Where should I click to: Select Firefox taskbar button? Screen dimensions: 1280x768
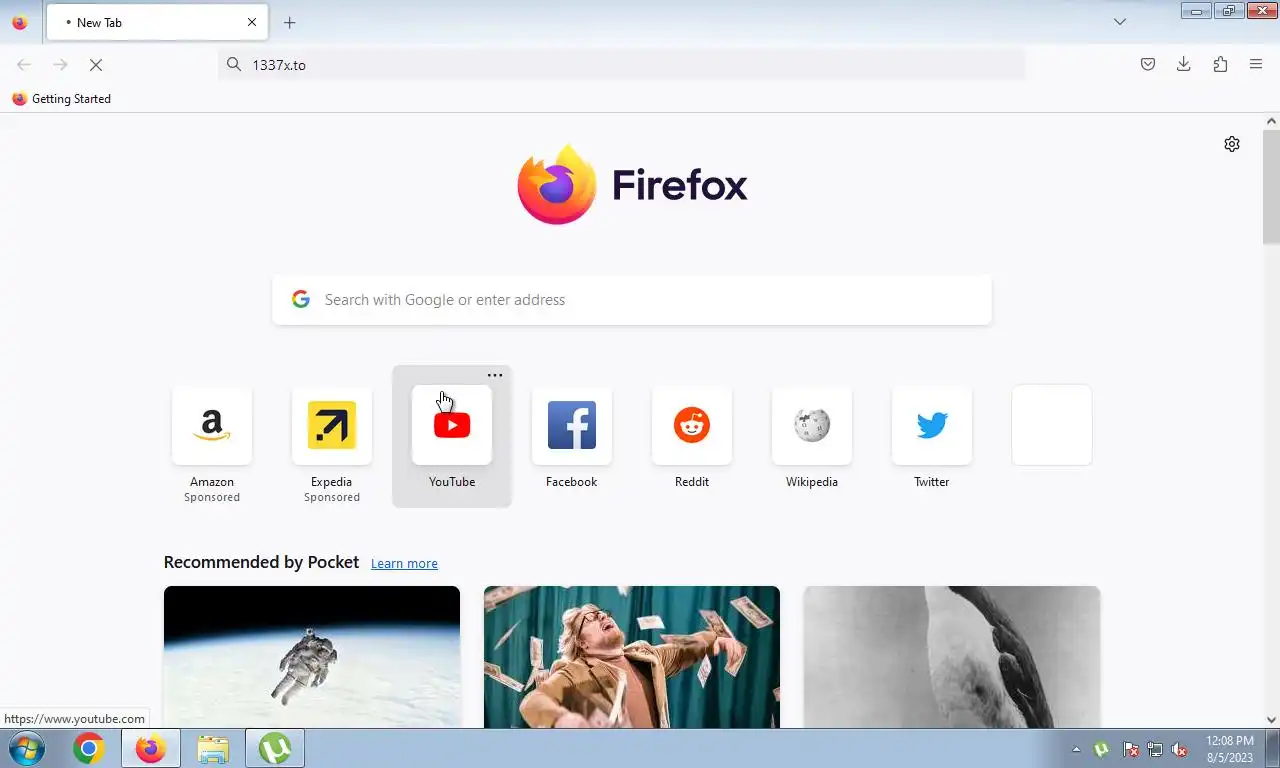(151, 748)
